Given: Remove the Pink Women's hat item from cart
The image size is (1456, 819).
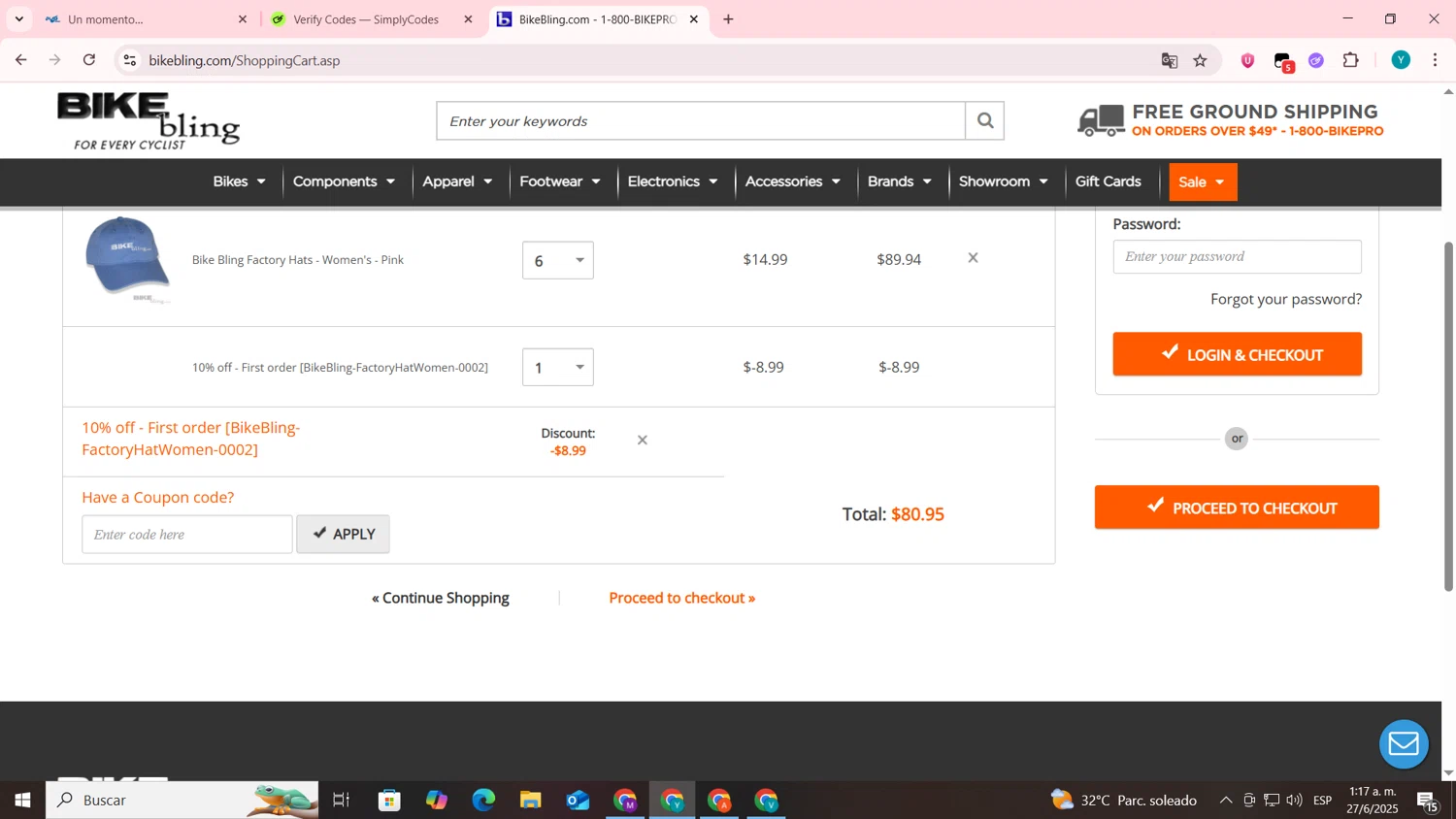Looking at the screenshot, I should (x=973, y=258).
